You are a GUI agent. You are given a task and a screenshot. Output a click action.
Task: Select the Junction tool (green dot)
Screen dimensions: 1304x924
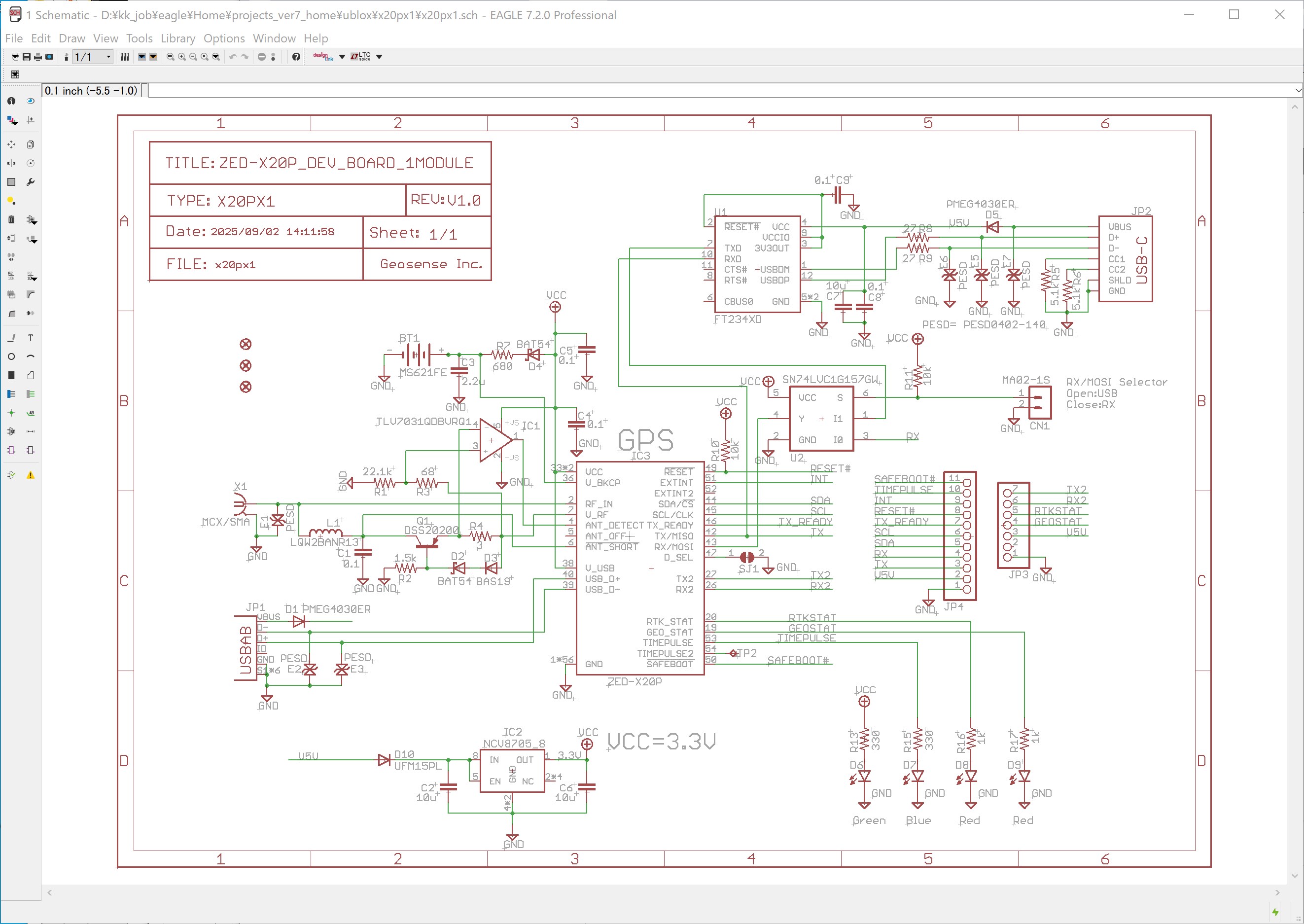click(11, 413)
